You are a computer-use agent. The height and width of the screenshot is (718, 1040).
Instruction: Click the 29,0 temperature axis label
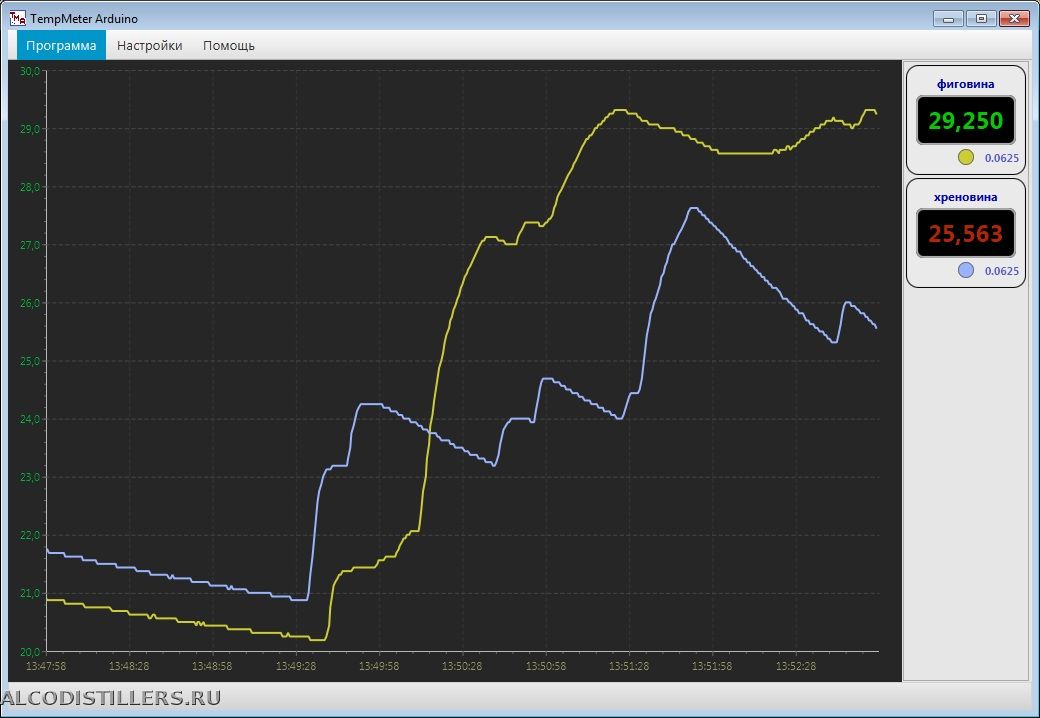(x=31, y=129)
